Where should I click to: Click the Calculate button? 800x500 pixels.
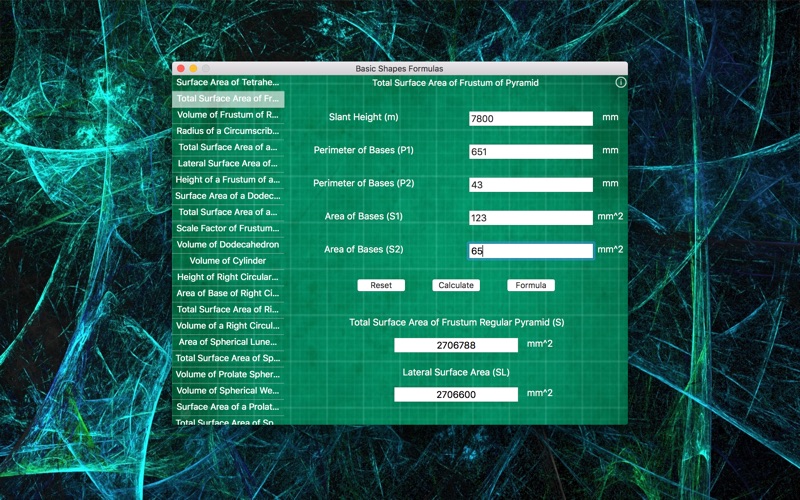(x=456, y=285)
